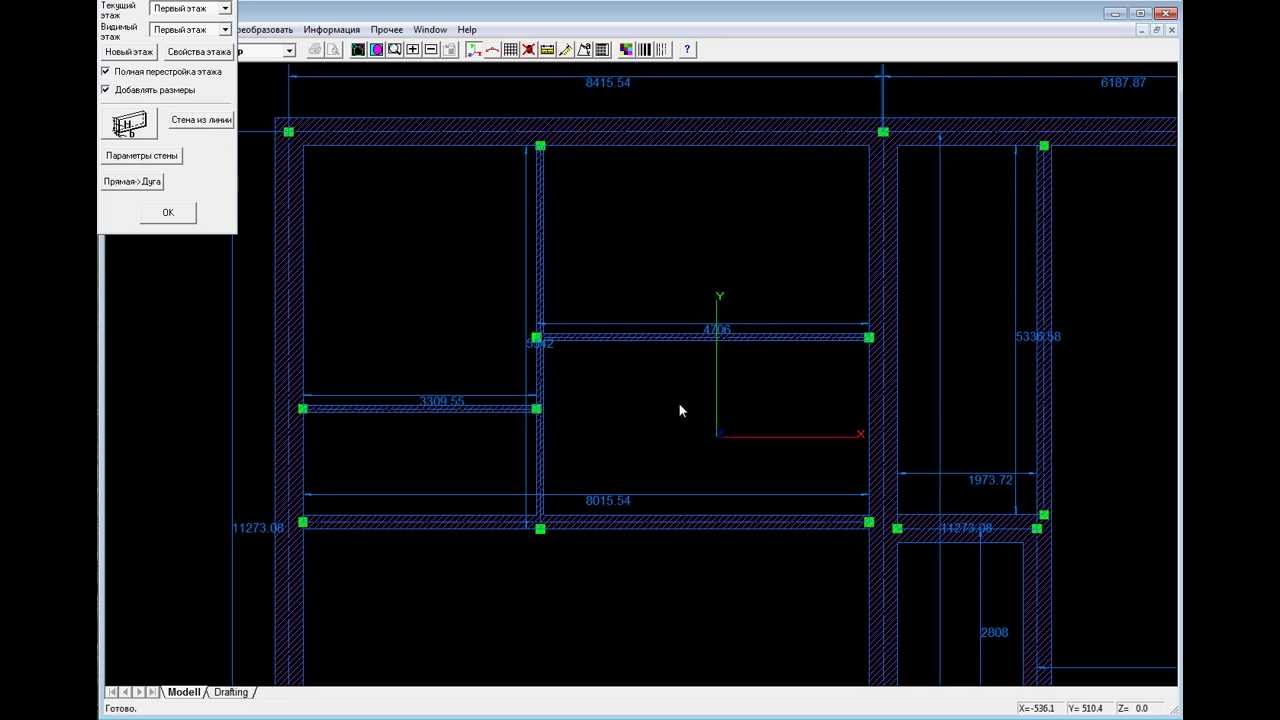Click the Свойства этажа button
The width and height of the screenshot is (1280, 720).
click(198, 52)
